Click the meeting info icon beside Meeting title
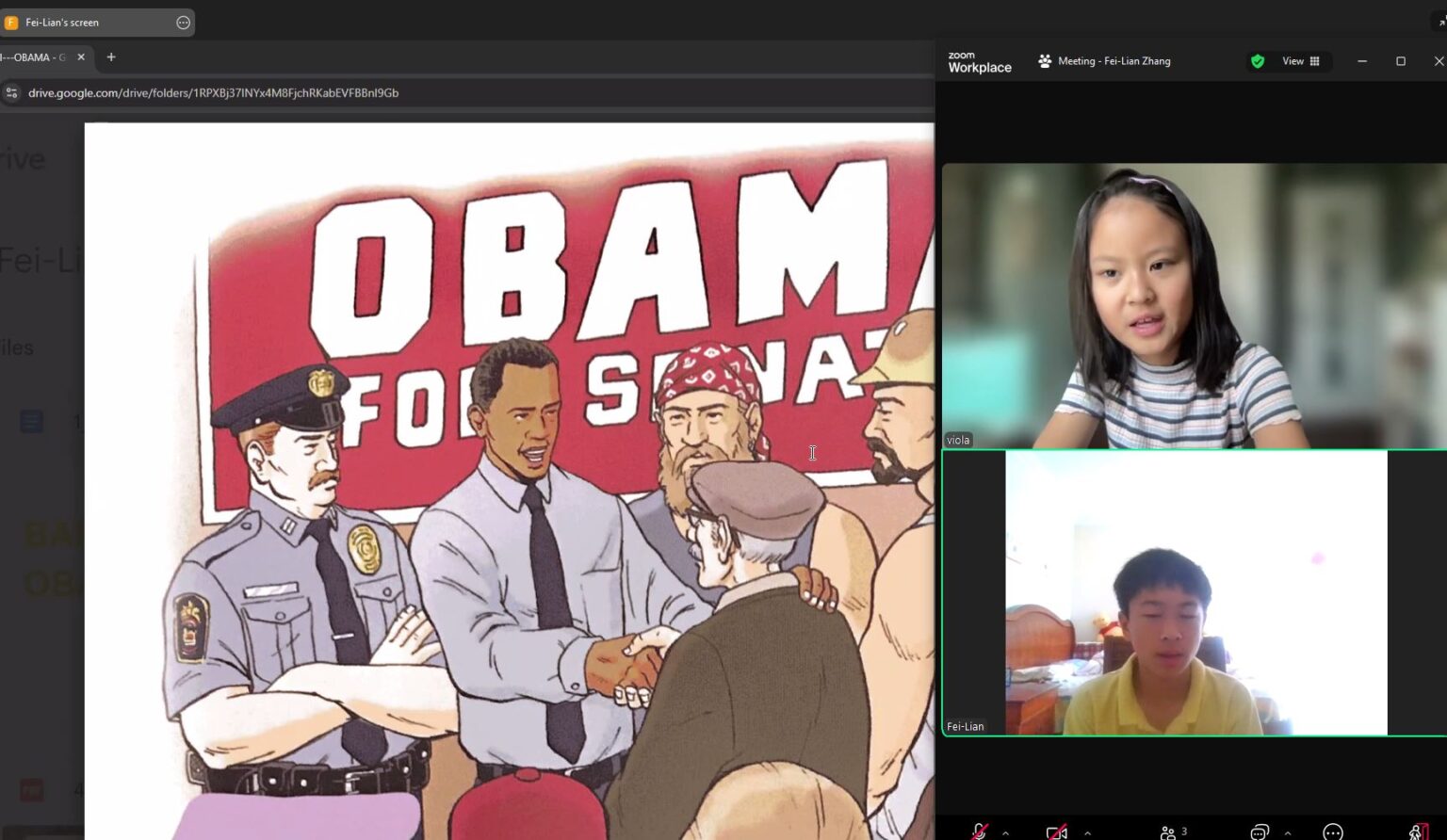 pyautogui.click(x=1045, y=61)
